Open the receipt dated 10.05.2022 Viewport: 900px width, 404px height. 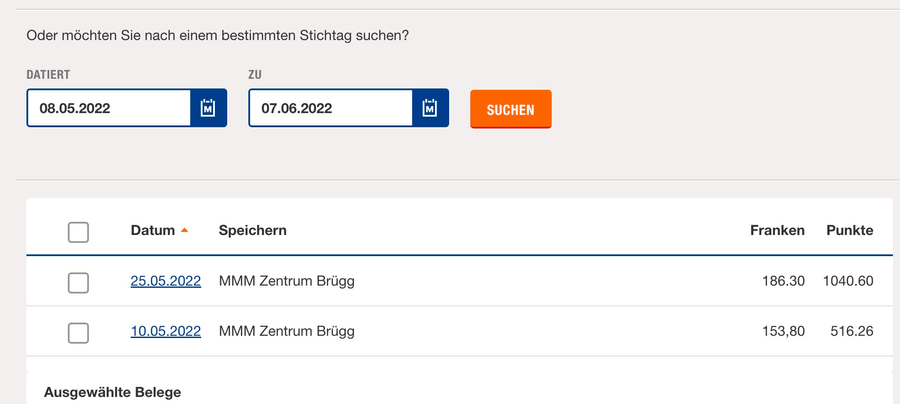(166, 331)
